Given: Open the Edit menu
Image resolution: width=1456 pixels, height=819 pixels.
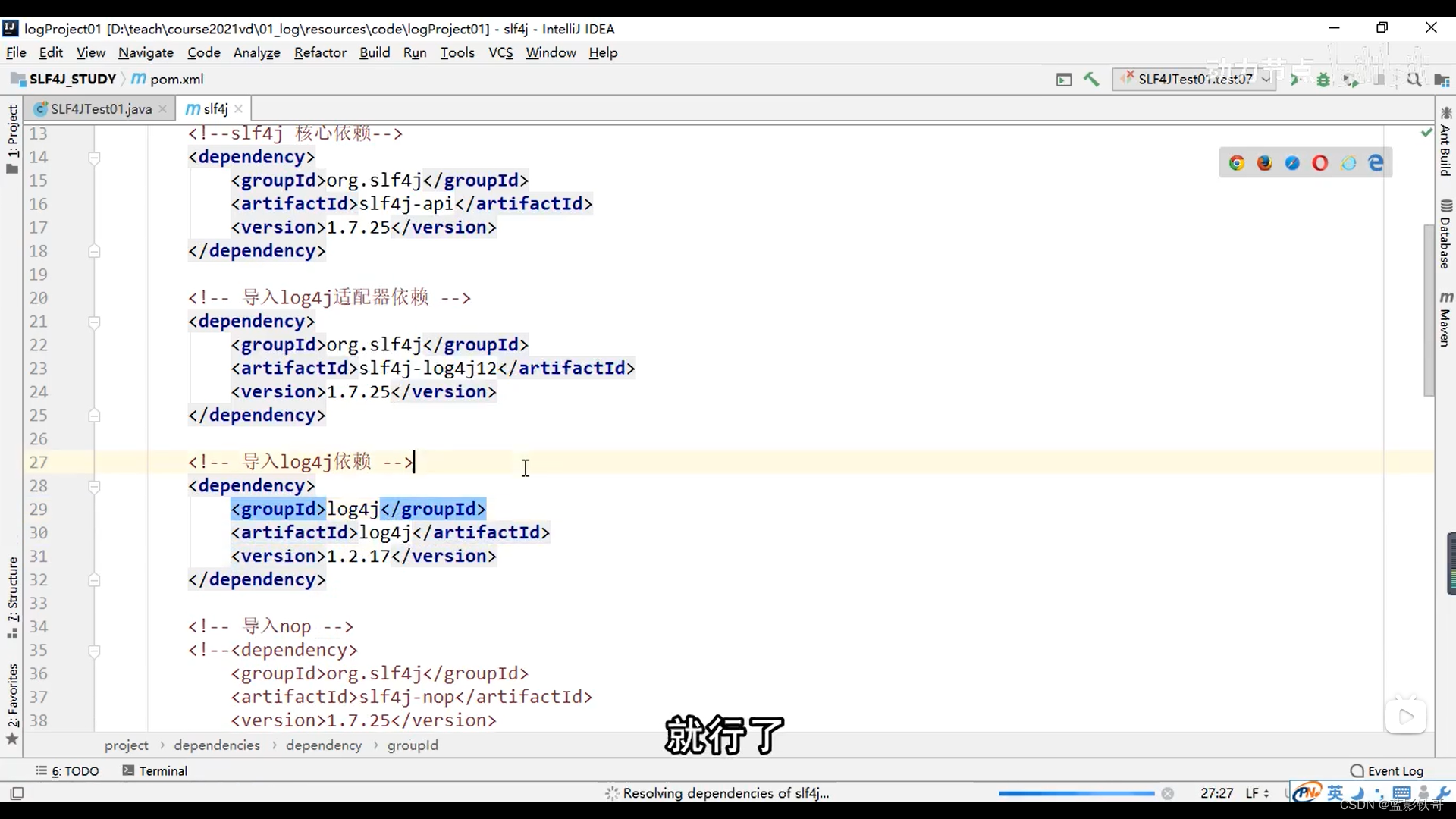Looking at the screenshot, I should (x=51, y=52).
